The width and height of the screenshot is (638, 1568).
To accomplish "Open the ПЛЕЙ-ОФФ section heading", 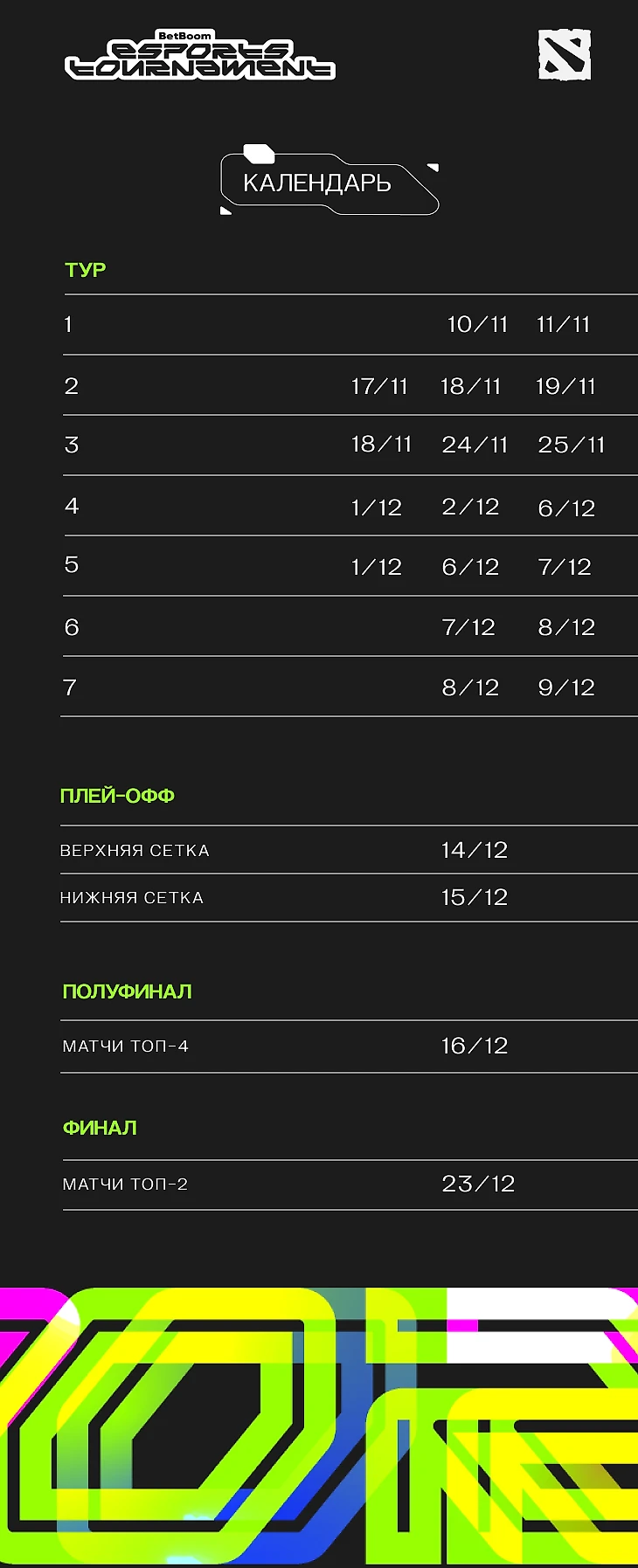I will coord(117,796).
